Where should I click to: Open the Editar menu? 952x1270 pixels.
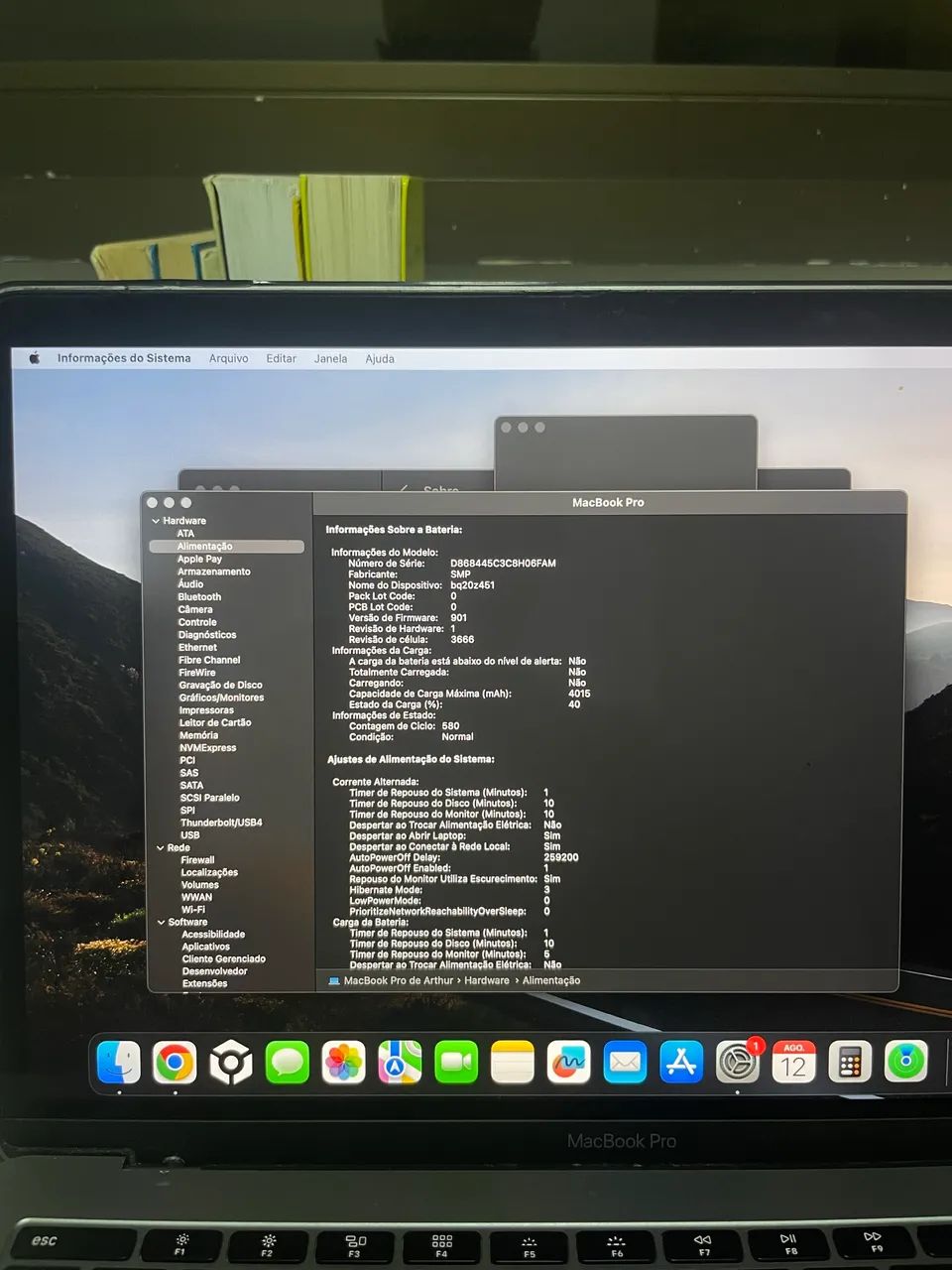pos(281,358)
